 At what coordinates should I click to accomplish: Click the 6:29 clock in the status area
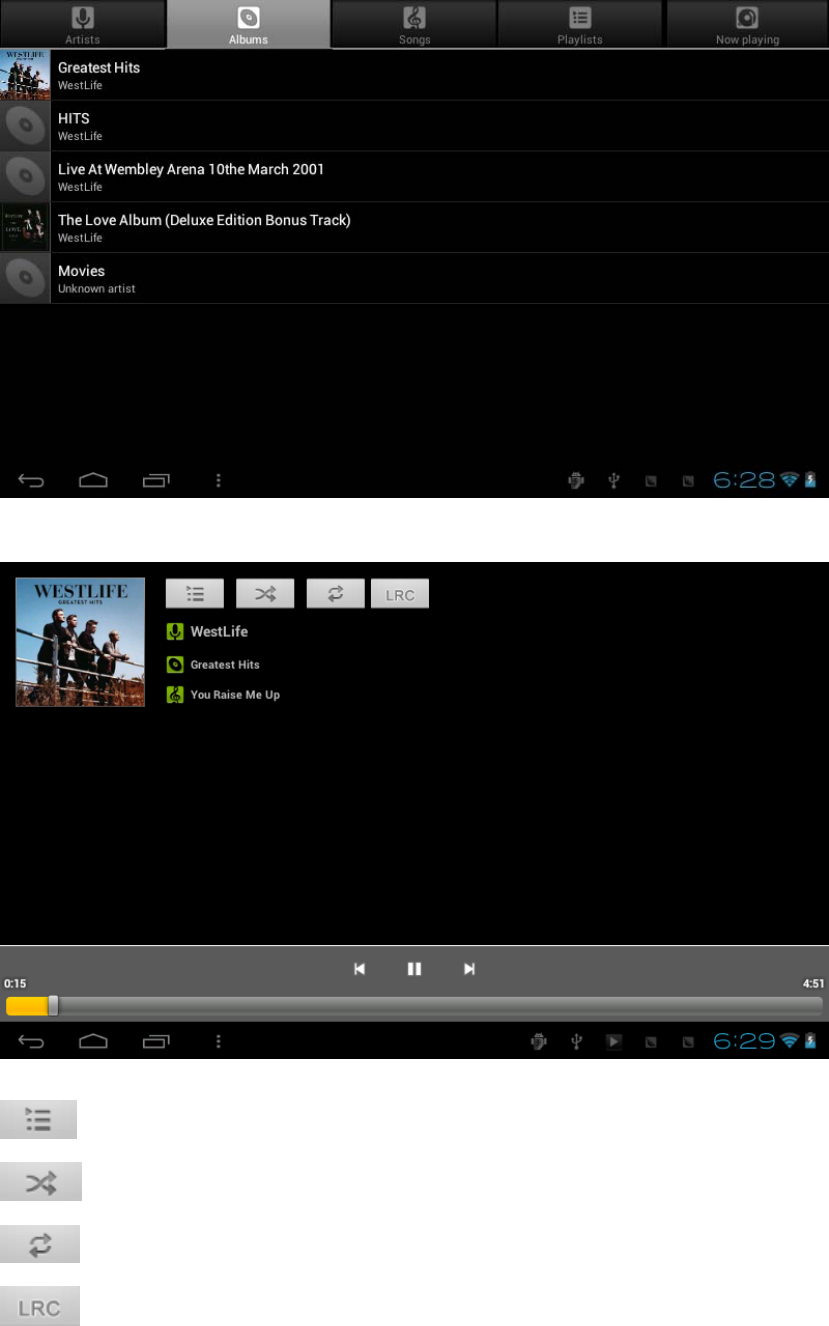[744, 1042]
